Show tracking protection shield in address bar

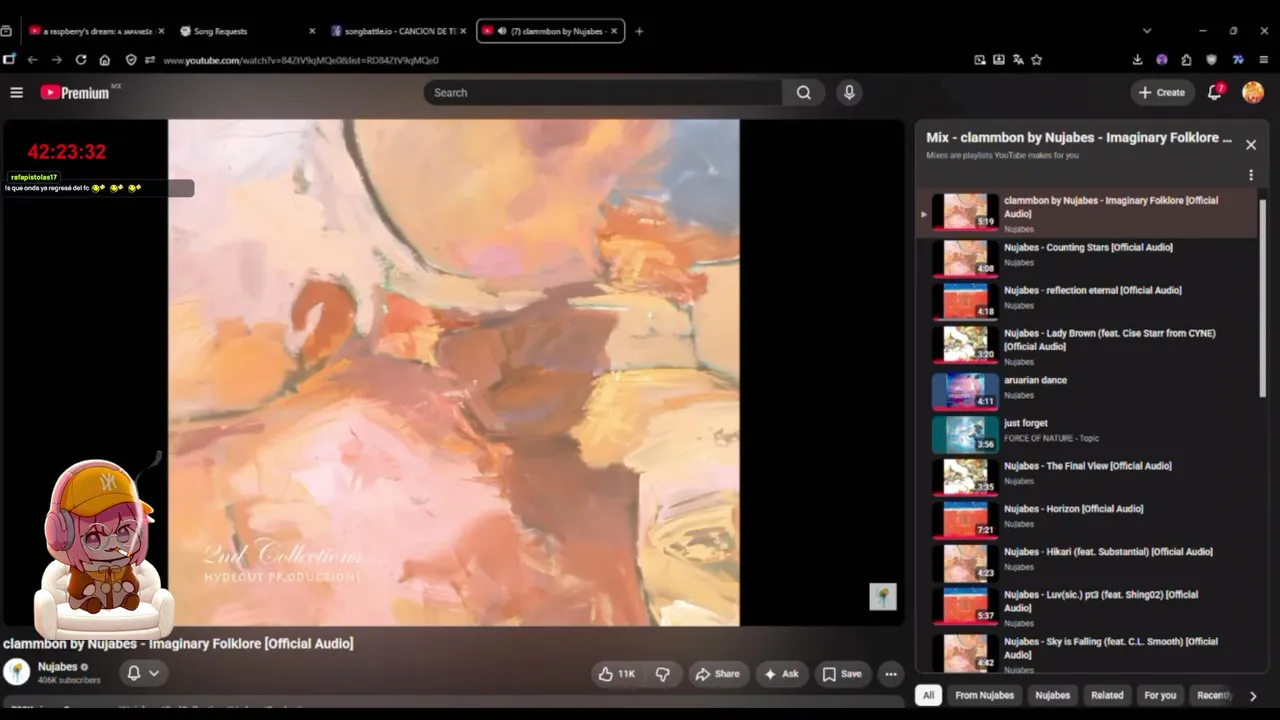pos(131,60)
